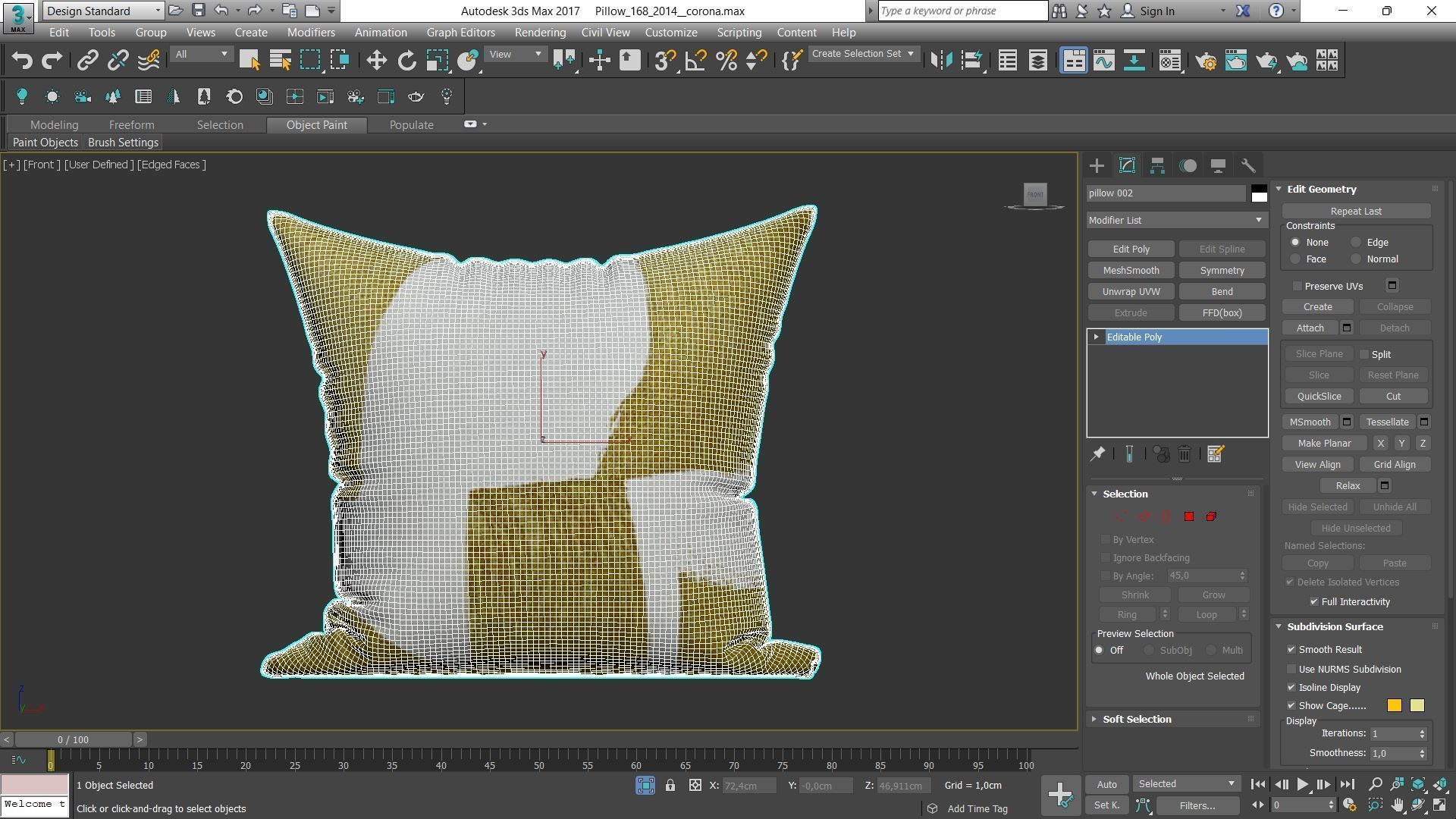The width and height of the screenshot is (1456, 819).
Task: Click the Pin Stack icon
Action: click(x=1097, y=454)
